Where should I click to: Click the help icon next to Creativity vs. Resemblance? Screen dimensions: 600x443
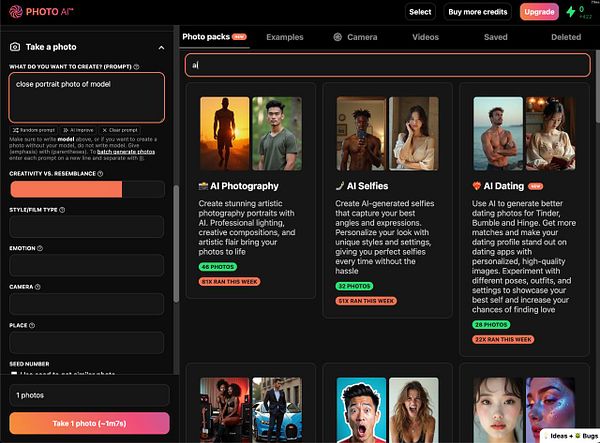pos(100,174)
